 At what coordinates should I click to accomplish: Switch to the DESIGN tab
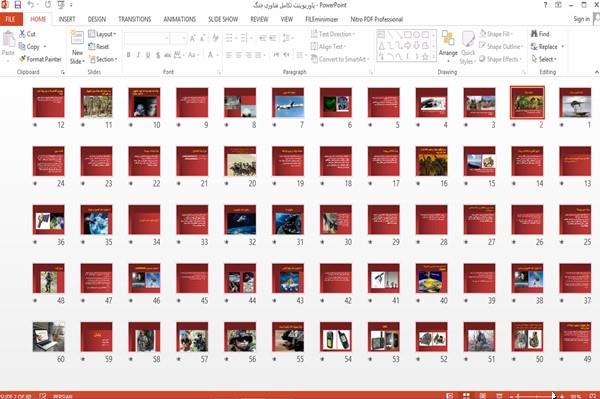pos(97,19)
